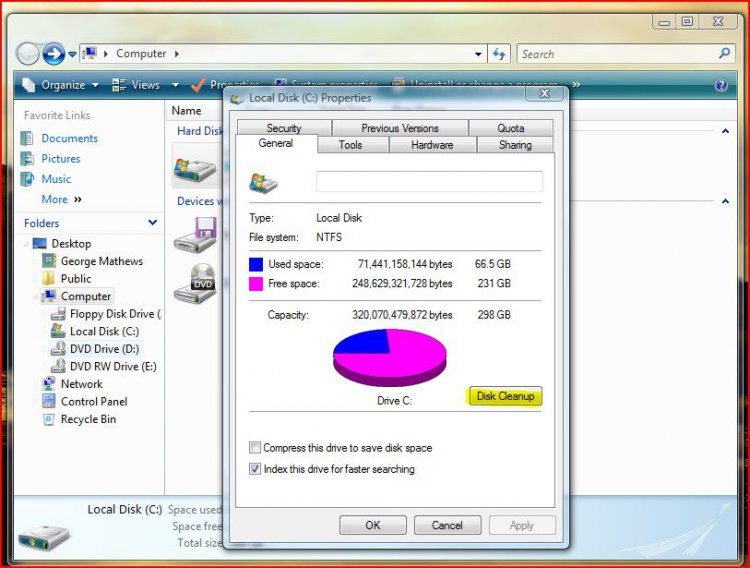Click the blue Used space color swatch

click(256, 264)
